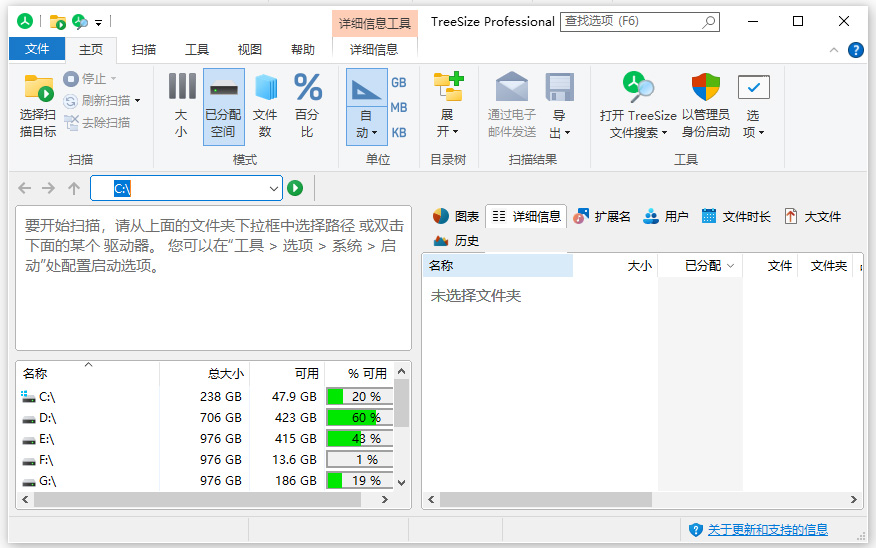Toggle the GB unit option
Screen dimensions: 876x548
click(x=399, y=83)
